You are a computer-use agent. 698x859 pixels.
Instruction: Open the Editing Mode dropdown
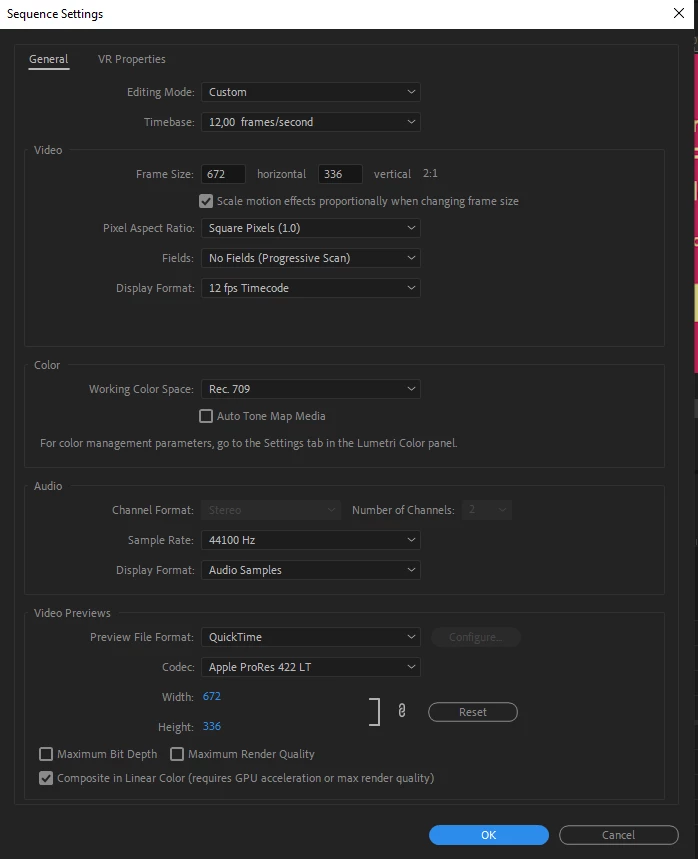click(311, 92)
